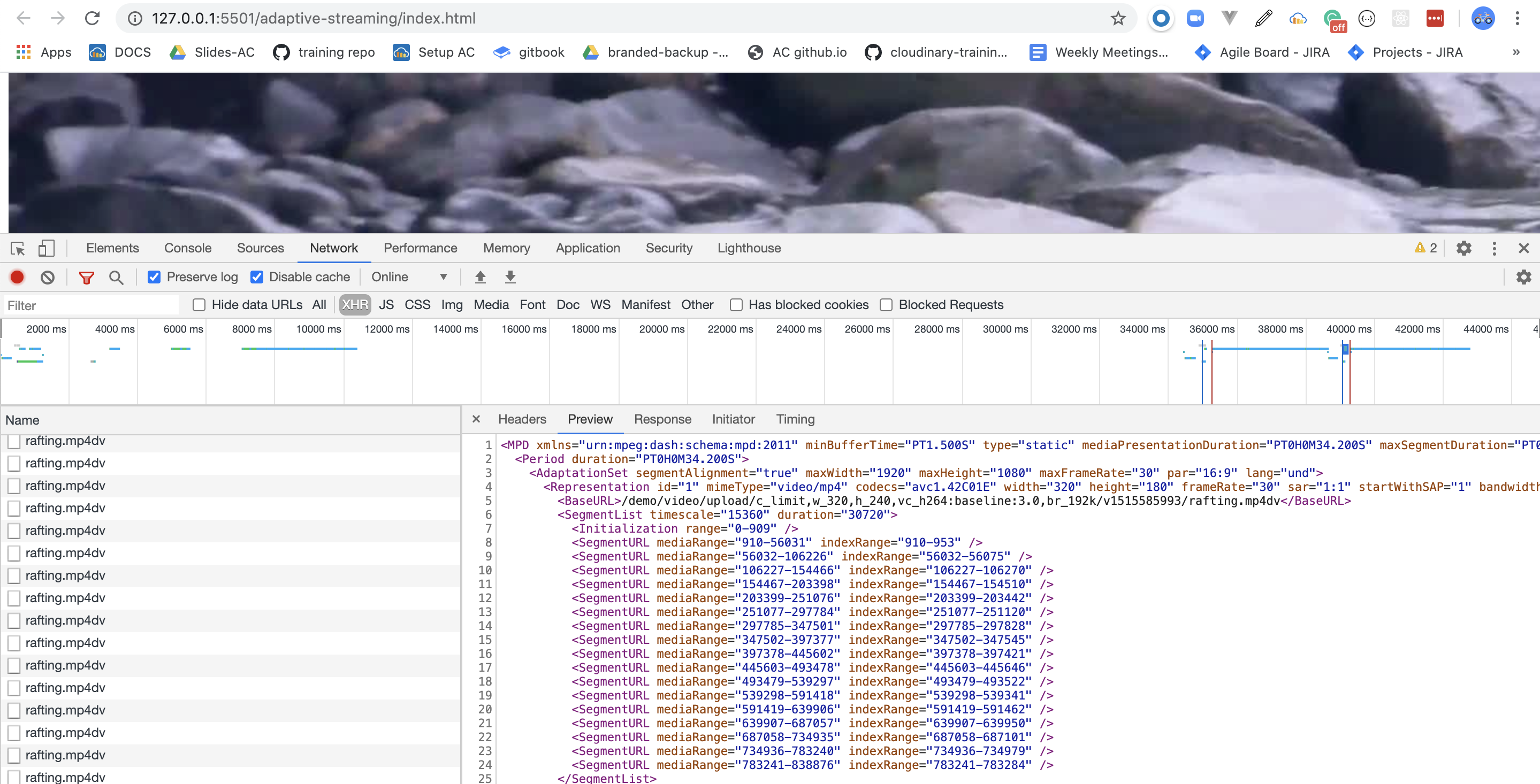This screenshot has height=784, width=1540.
Task: Open DevTools three-dot customize menu
Action: pos(1494,248)
